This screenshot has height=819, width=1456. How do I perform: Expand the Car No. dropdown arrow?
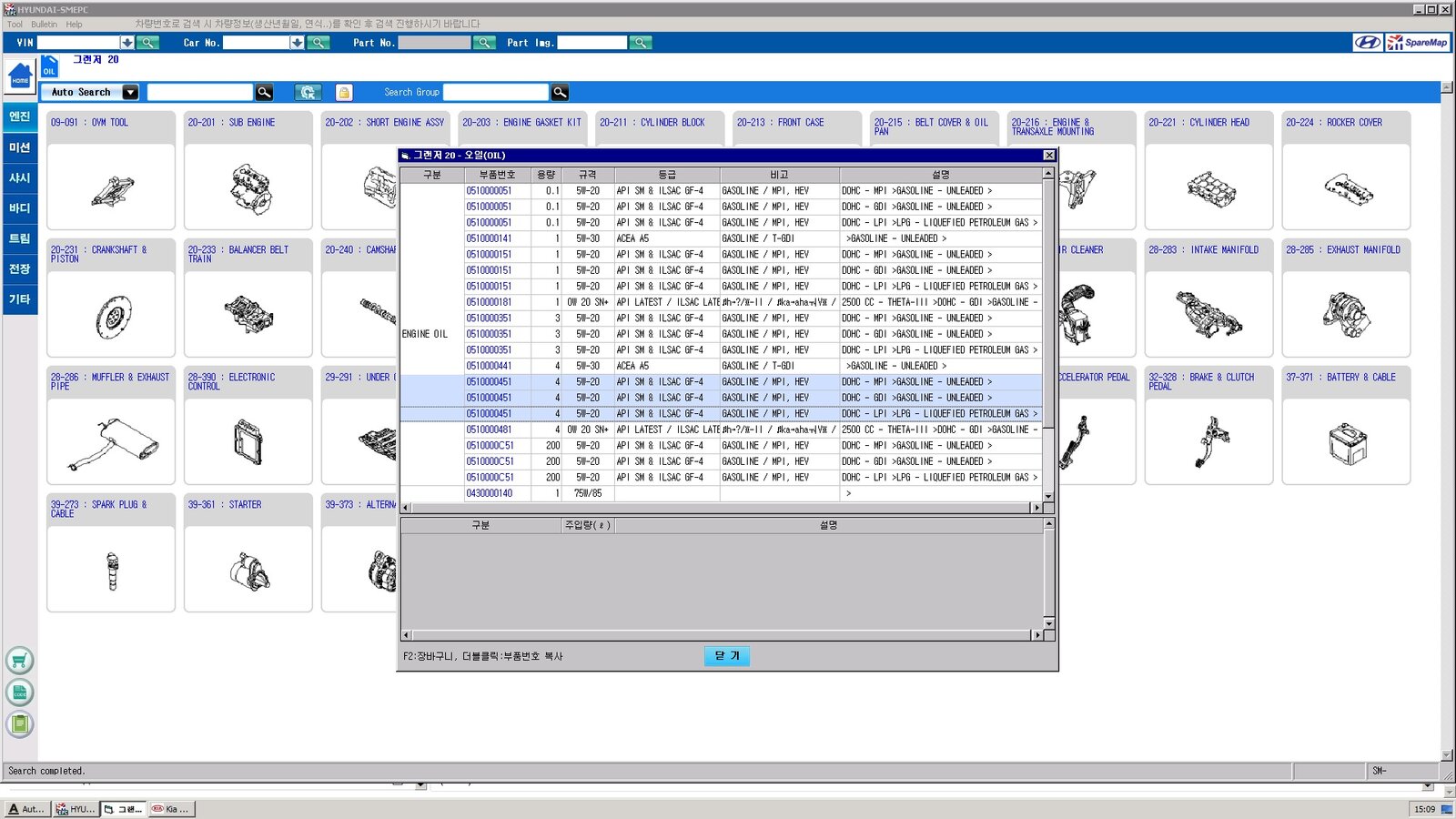[297, 43]
